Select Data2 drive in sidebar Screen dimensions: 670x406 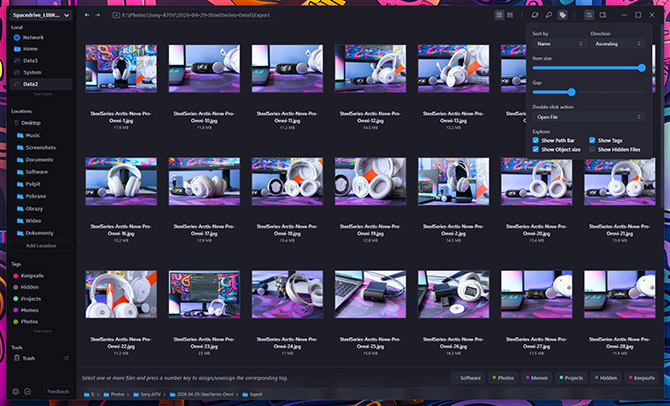[x=41, y=84]
